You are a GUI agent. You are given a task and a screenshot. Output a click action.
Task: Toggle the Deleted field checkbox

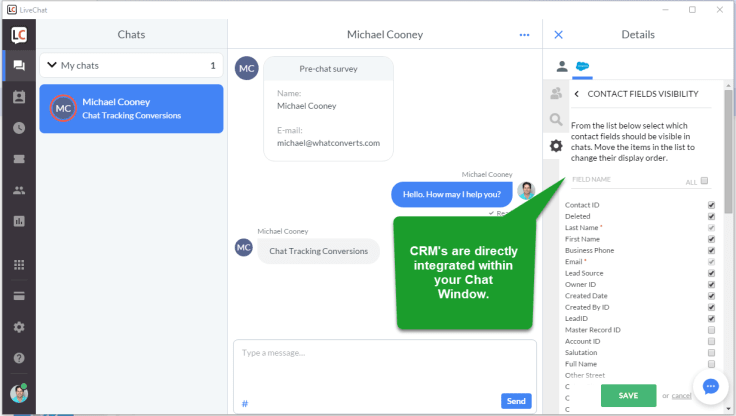click(x=711, y=216)
